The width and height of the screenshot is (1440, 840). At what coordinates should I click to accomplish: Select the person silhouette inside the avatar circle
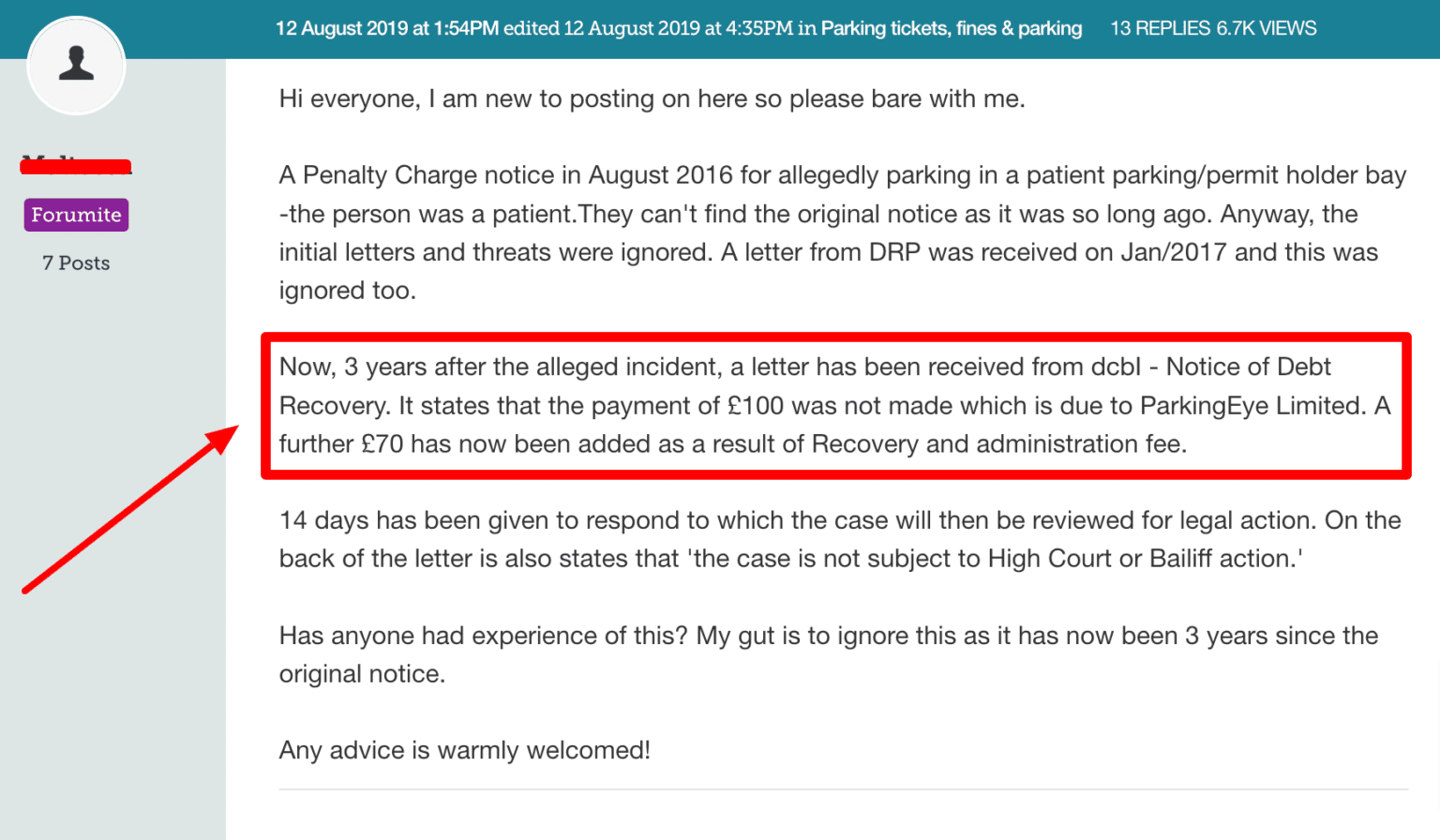point(76,62)
